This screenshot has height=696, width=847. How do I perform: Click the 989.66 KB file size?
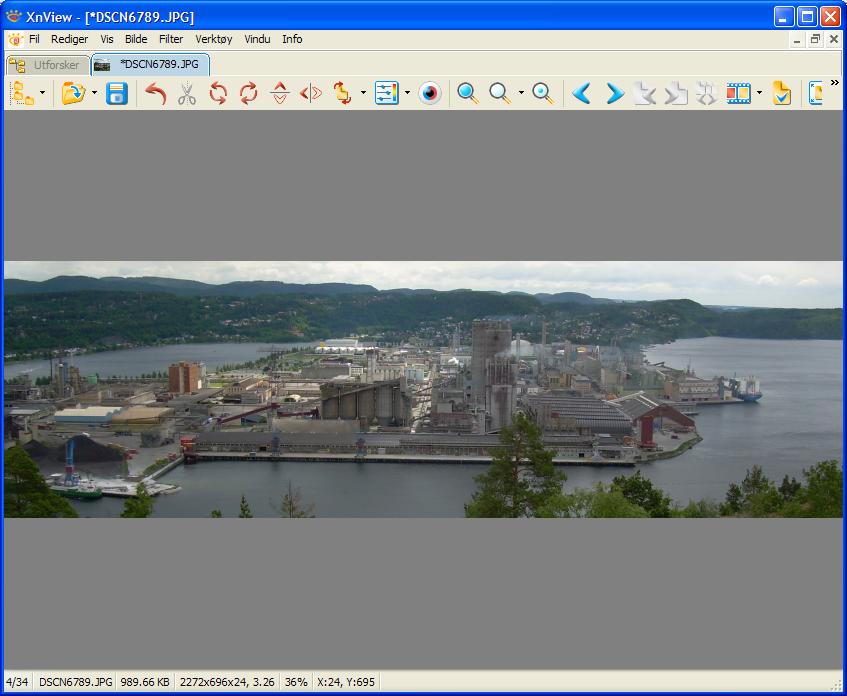145,682
